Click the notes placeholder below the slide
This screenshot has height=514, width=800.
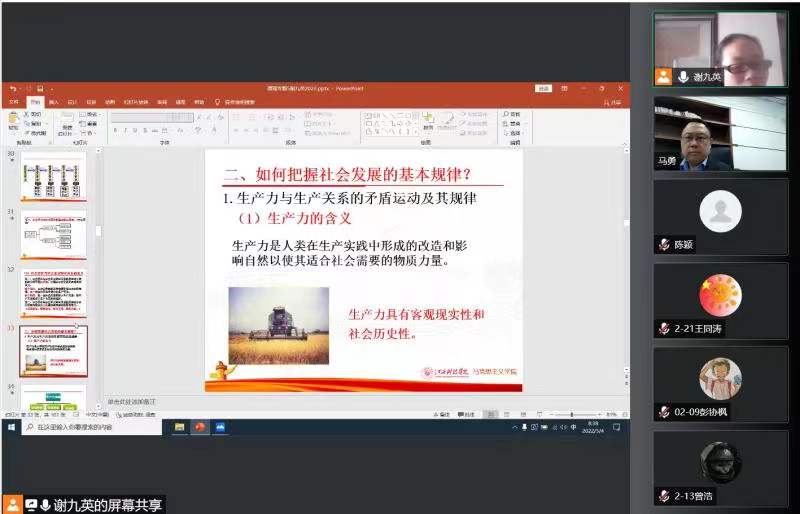[x=360, y=402]
